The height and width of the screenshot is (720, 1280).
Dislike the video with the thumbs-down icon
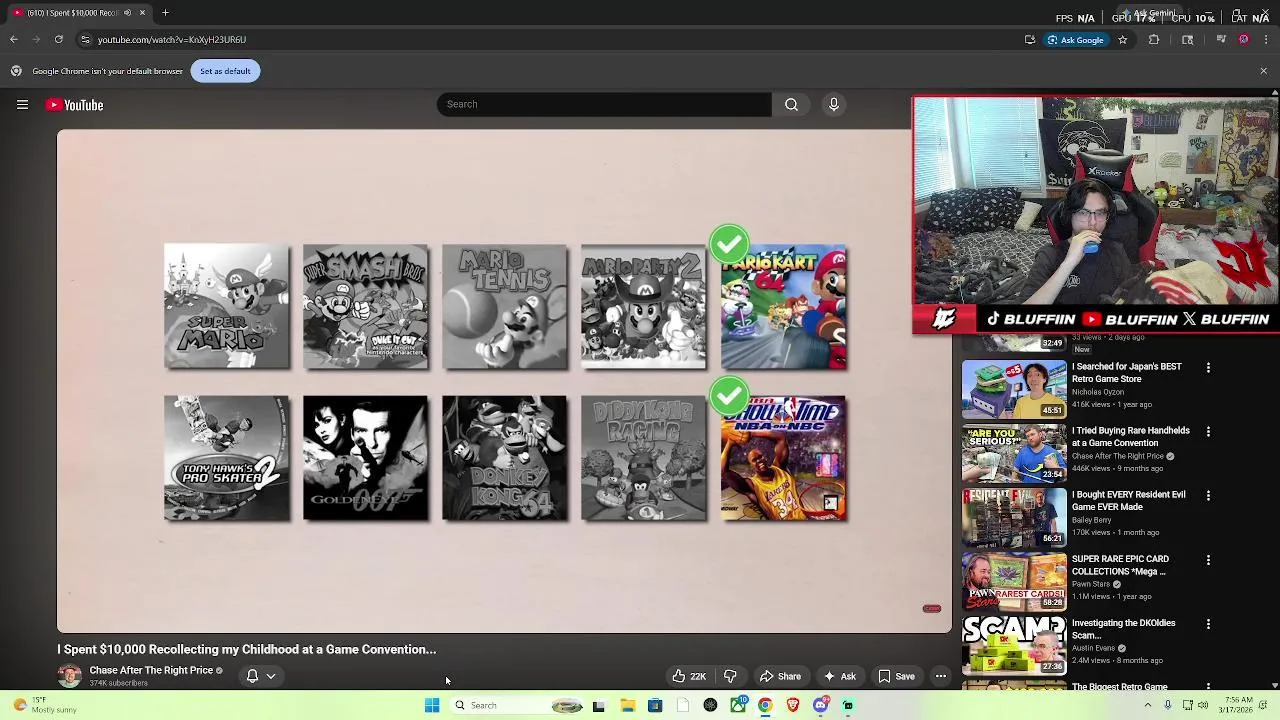pos(730,677)
